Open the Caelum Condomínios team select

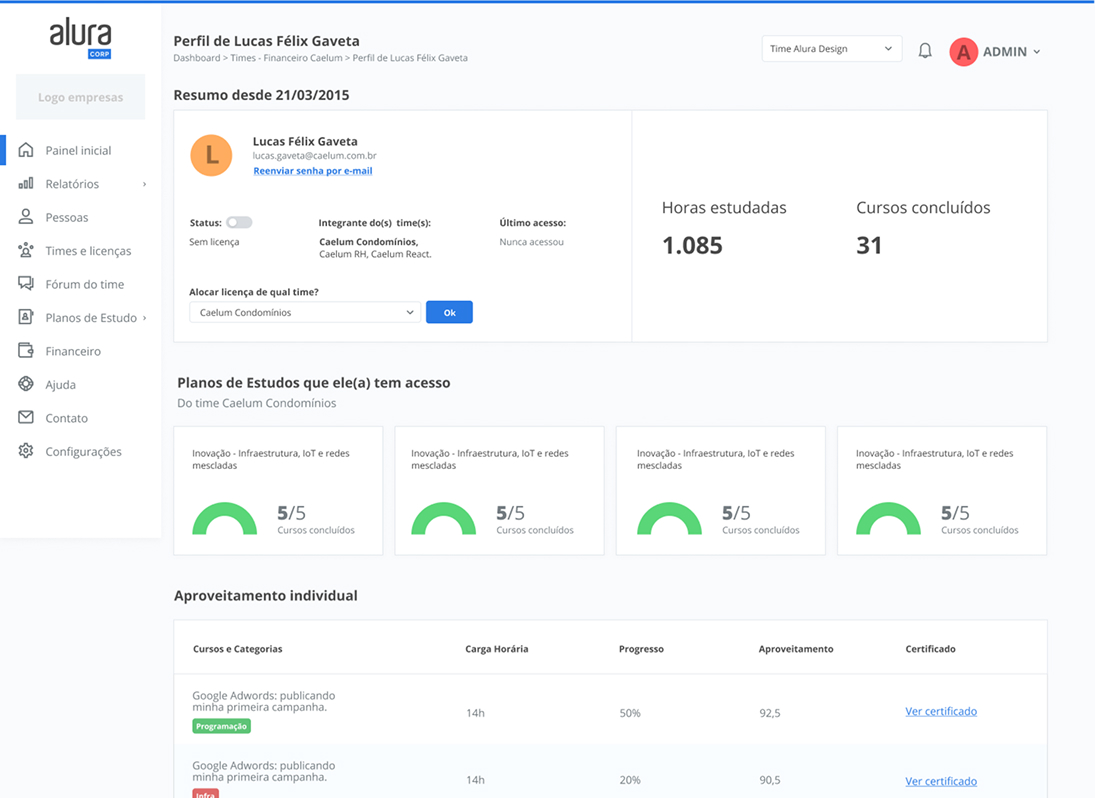[x=304, y=312]
